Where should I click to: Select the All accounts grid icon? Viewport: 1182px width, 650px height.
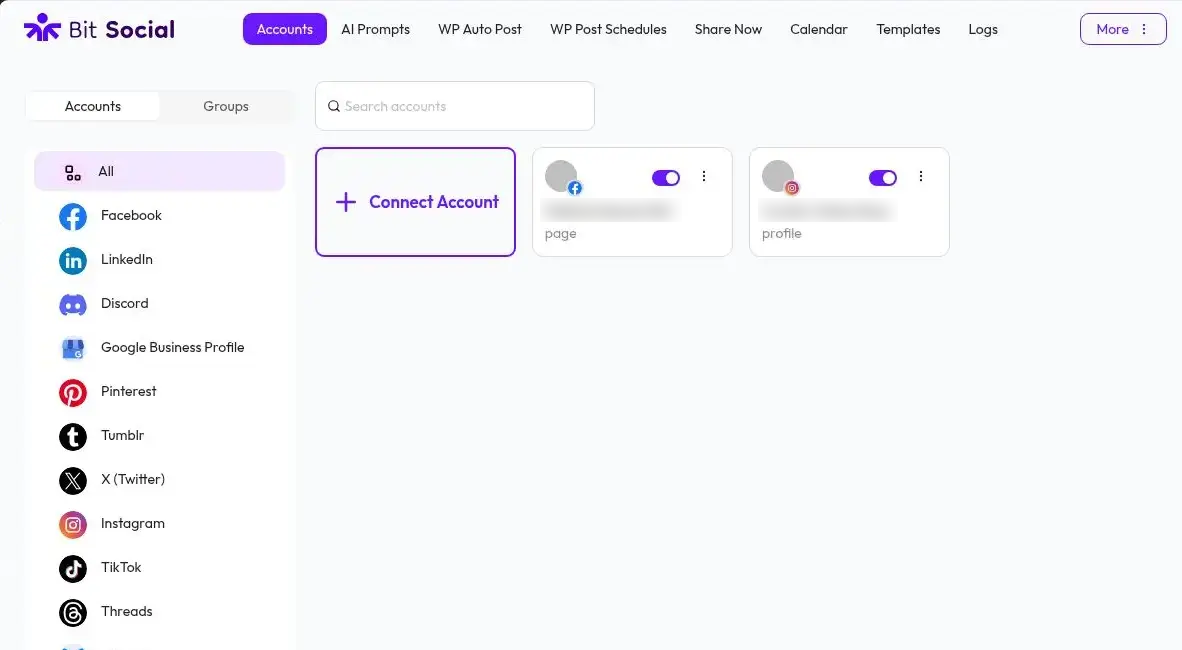(73, 173)
